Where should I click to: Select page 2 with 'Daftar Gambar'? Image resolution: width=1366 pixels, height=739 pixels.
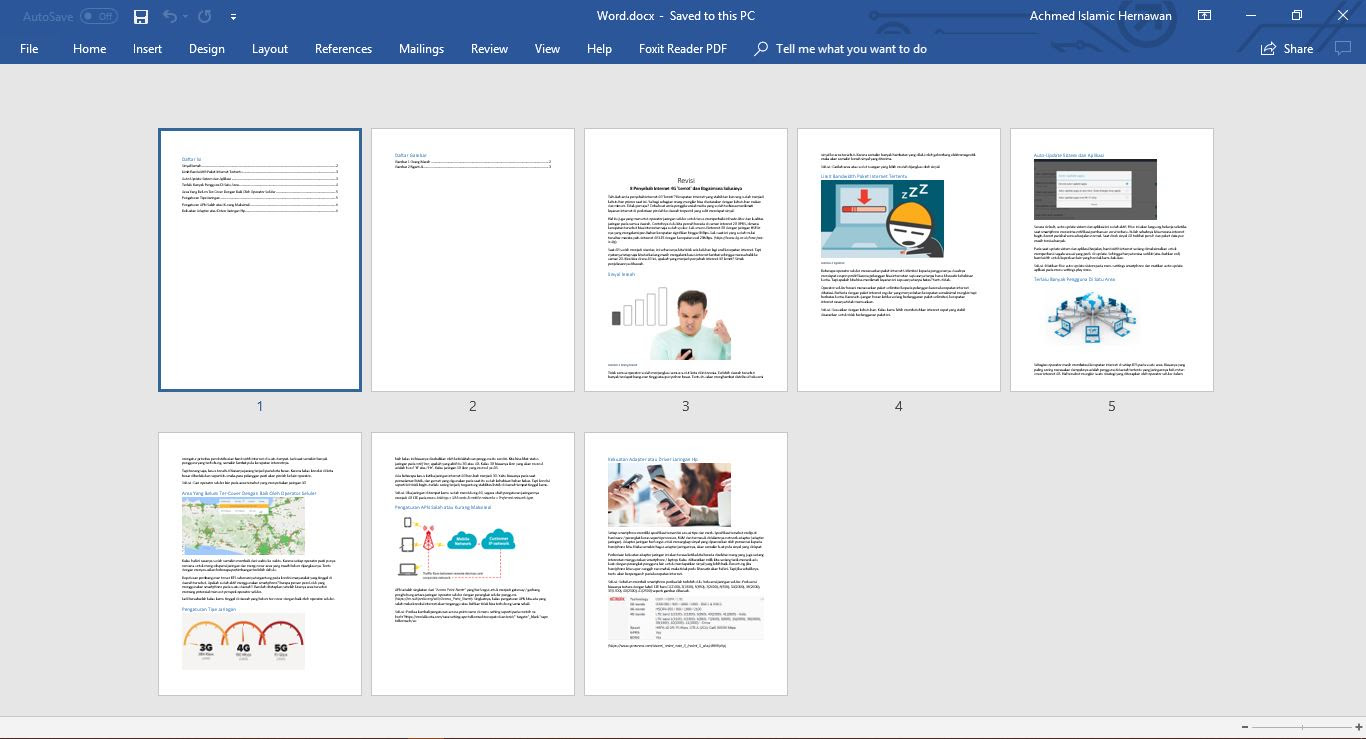pyautogui.click(x=473, y=260)
